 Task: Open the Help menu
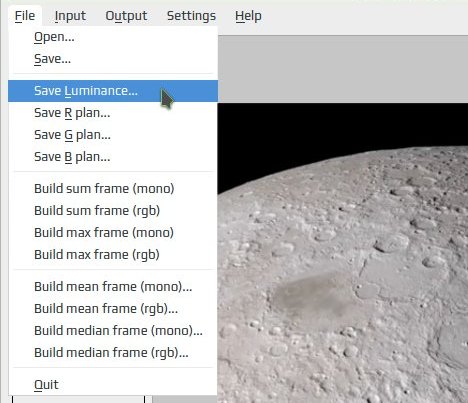tap(248, 16)
